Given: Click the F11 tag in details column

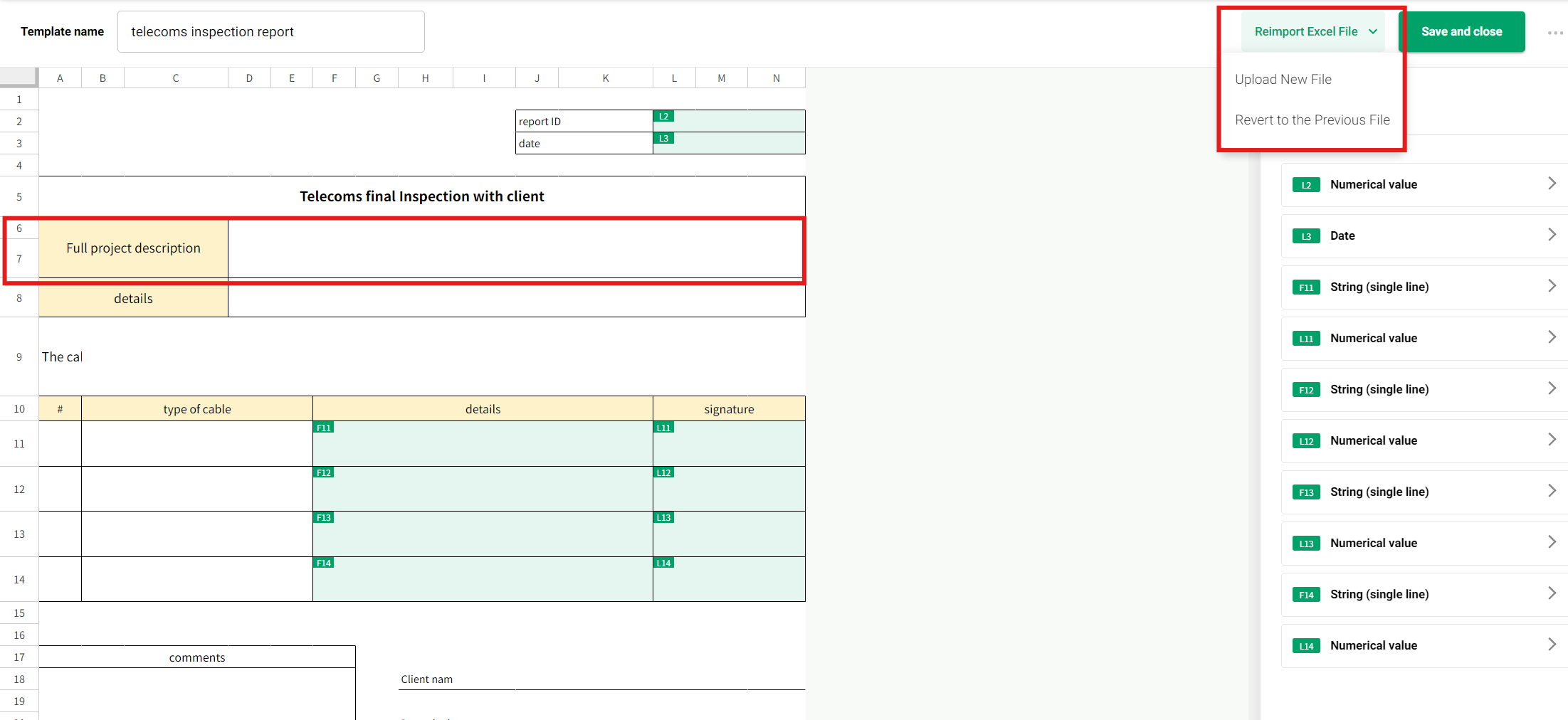Looking at the screenshot, I should 324,428.
